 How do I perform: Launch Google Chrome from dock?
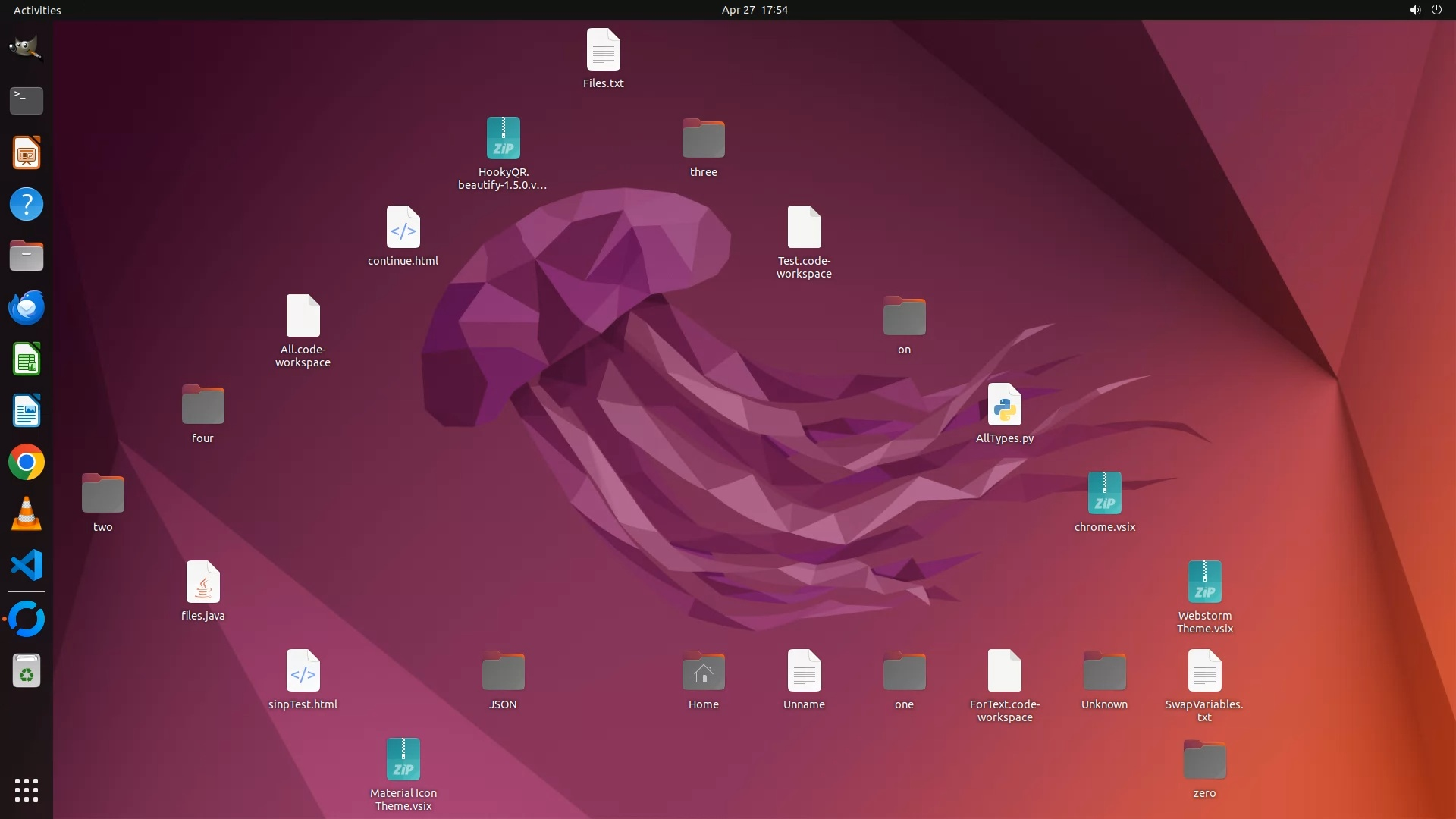pos(26,462)
